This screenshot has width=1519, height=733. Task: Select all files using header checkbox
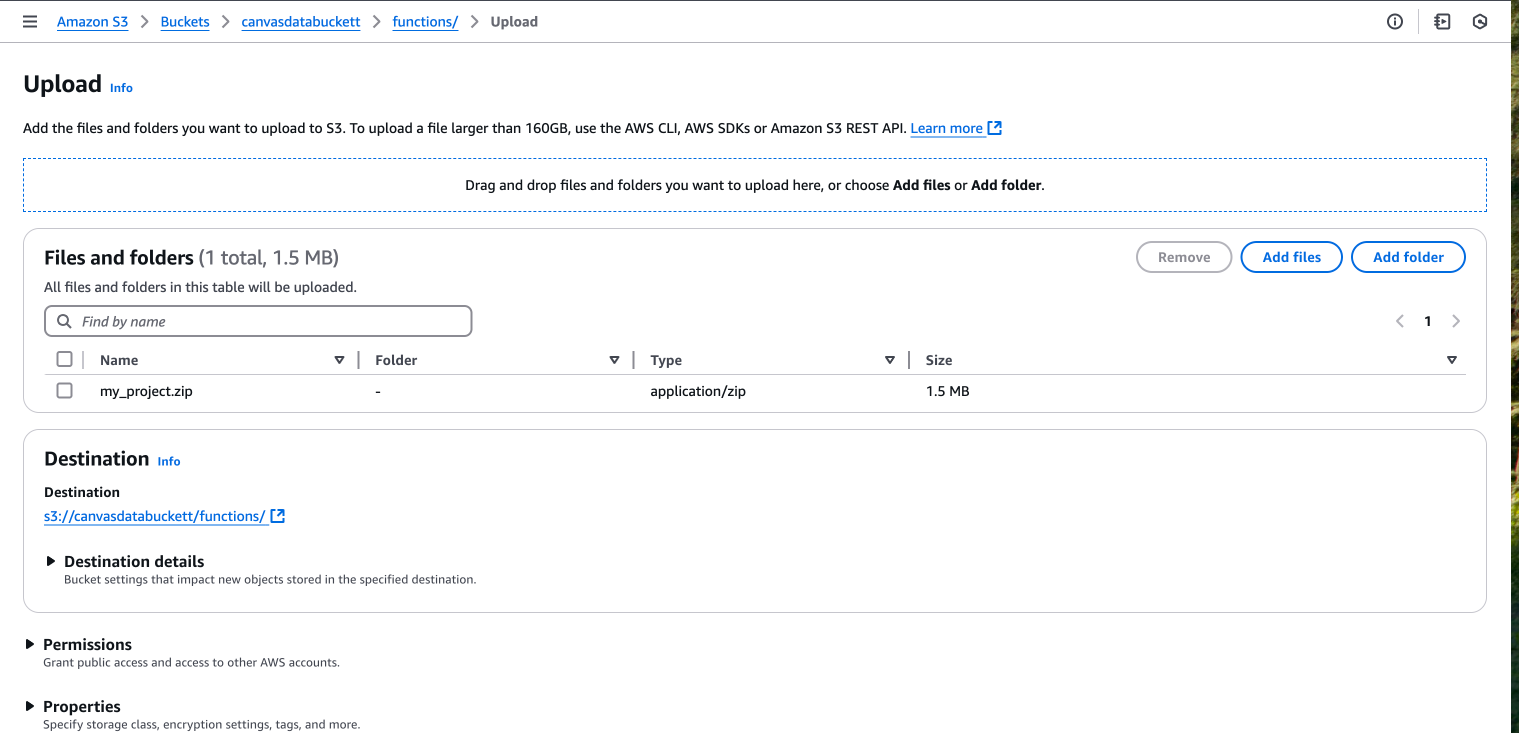point(64,359)
